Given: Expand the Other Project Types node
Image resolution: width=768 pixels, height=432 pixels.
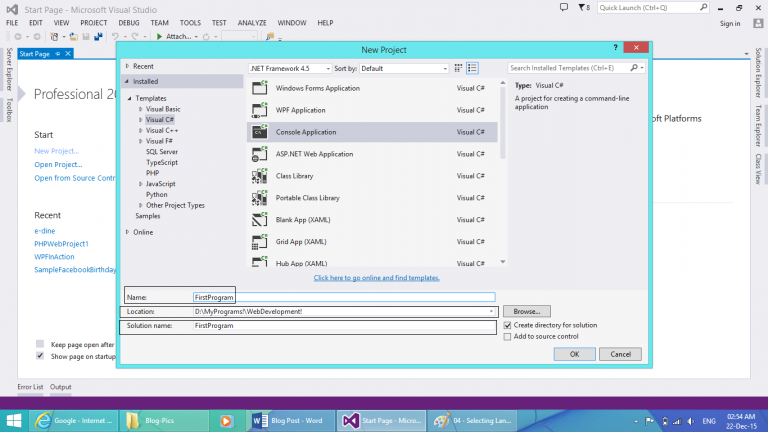Looking at the screenshot, I should pyautogui.click(x=141, y=205).
